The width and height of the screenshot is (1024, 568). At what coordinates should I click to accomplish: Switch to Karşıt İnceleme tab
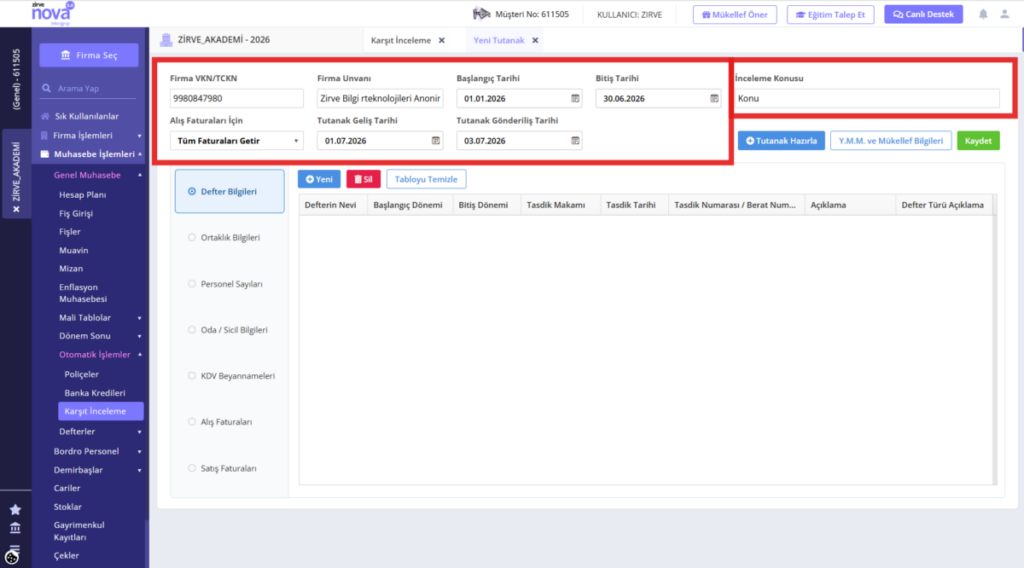tap(401, 40)
